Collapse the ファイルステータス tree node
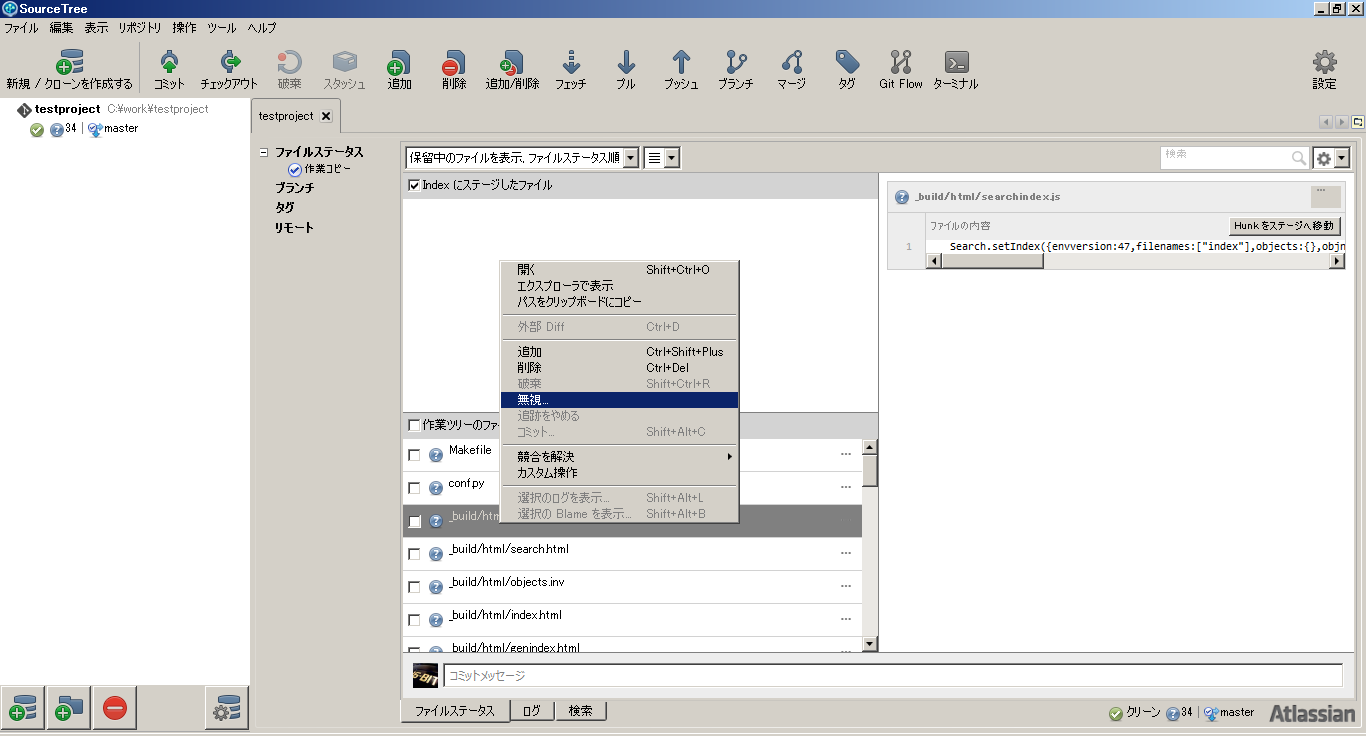The image size is (1366, 736). [x=264, y=153]
